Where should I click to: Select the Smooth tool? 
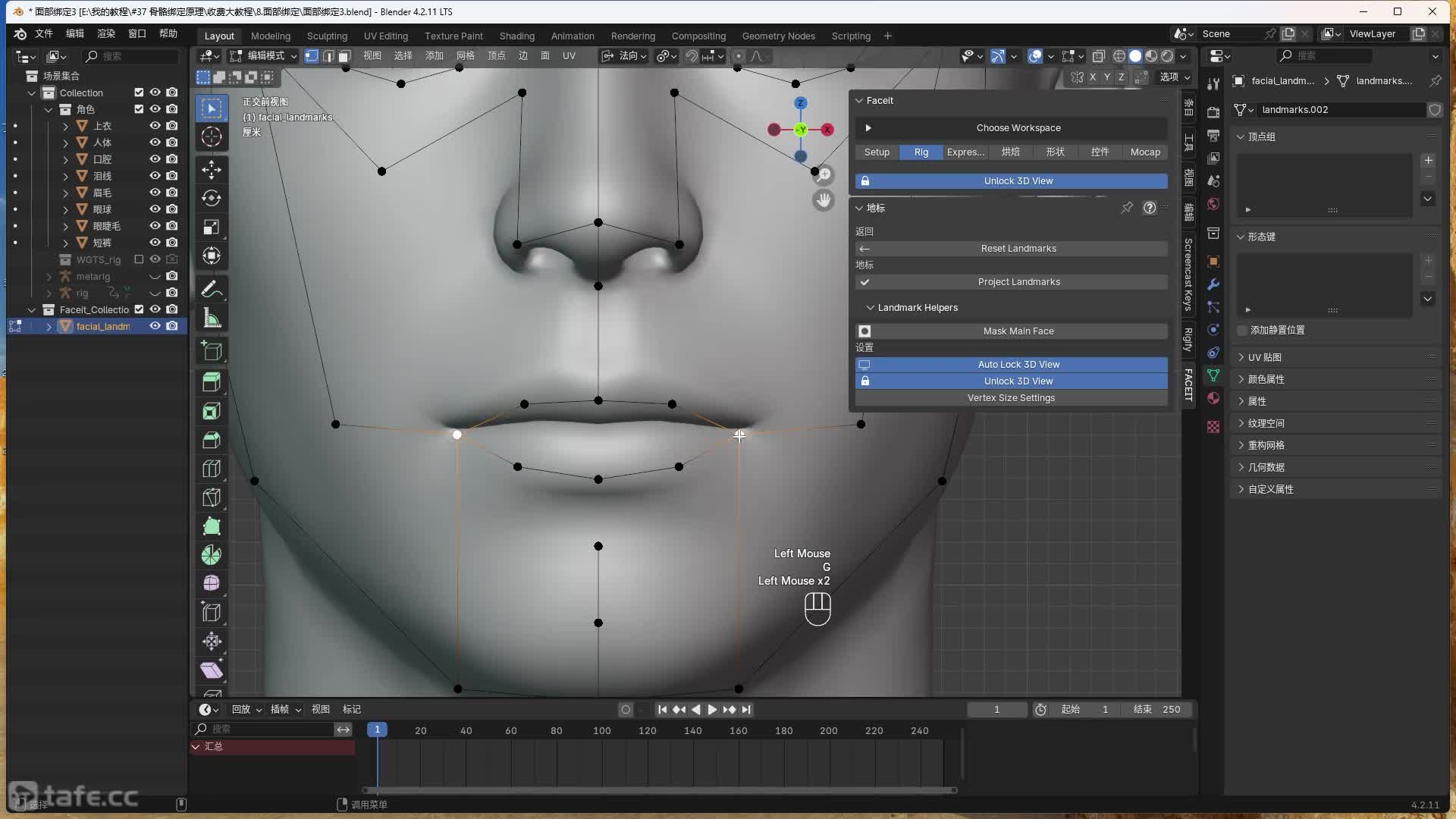pos(212,583)
